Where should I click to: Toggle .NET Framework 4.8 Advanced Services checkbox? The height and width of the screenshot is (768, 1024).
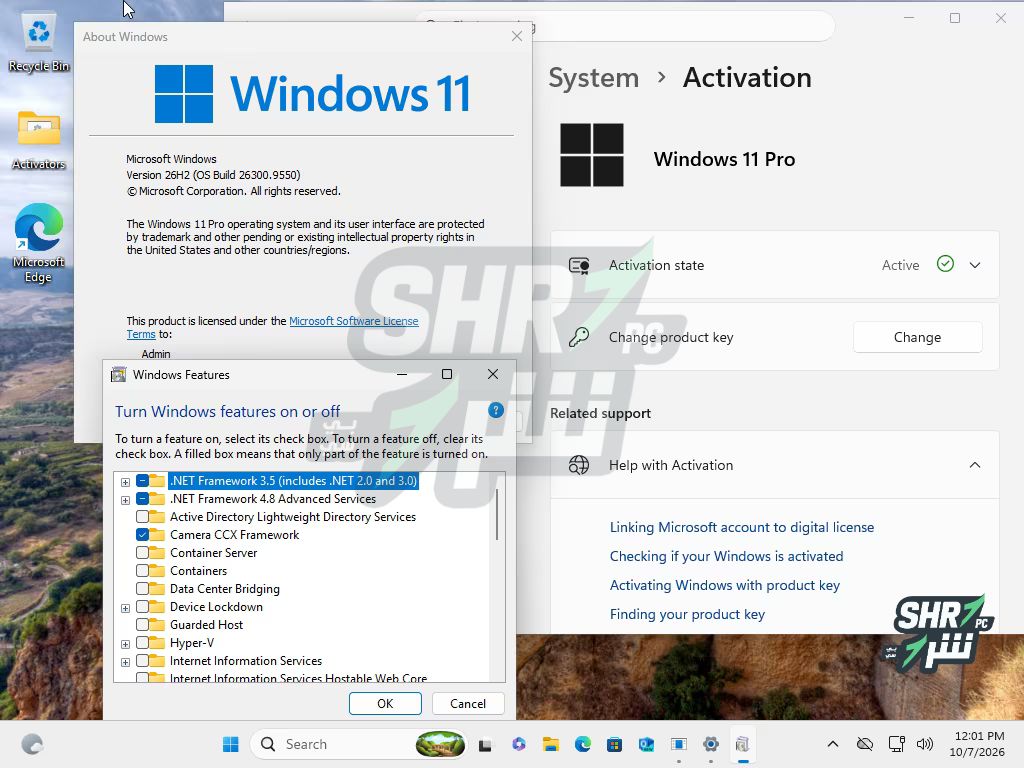click(142, 499)
